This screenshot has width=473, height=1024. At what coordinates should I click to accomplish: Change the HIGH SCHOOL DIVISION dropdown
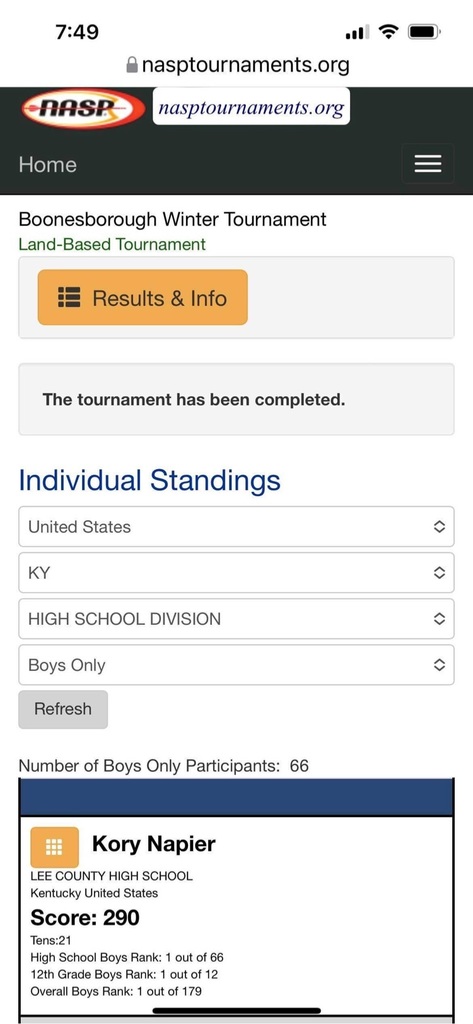[236, 618]
